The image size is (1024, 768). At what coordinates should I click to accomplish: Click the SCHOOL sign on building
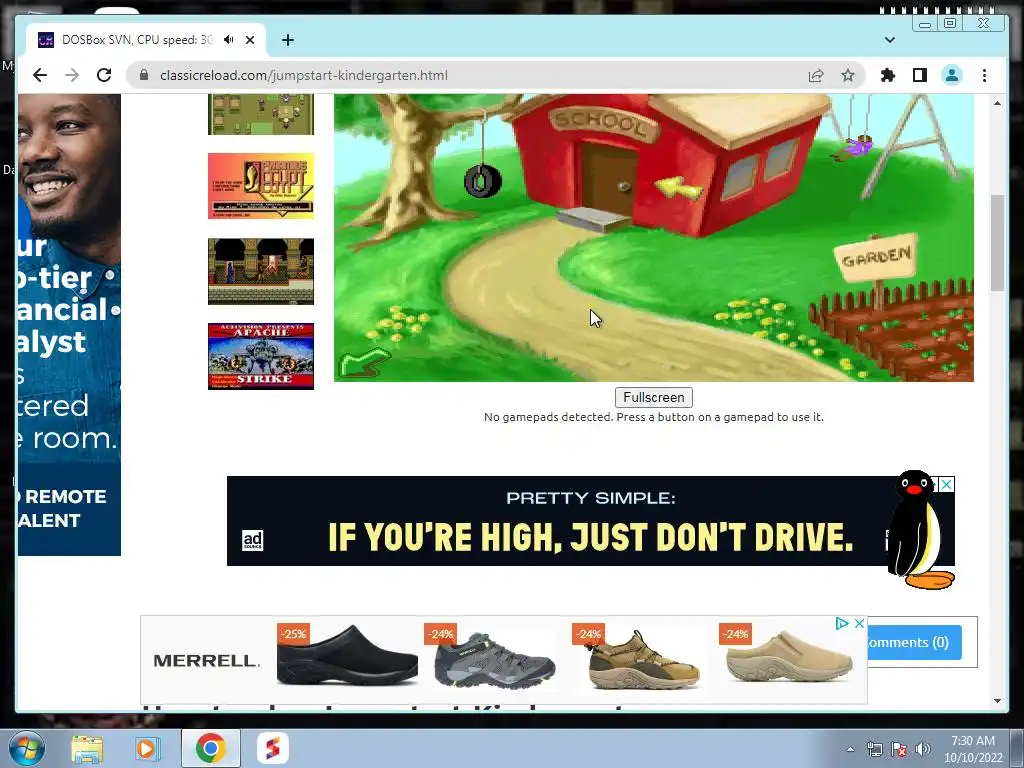601,122
